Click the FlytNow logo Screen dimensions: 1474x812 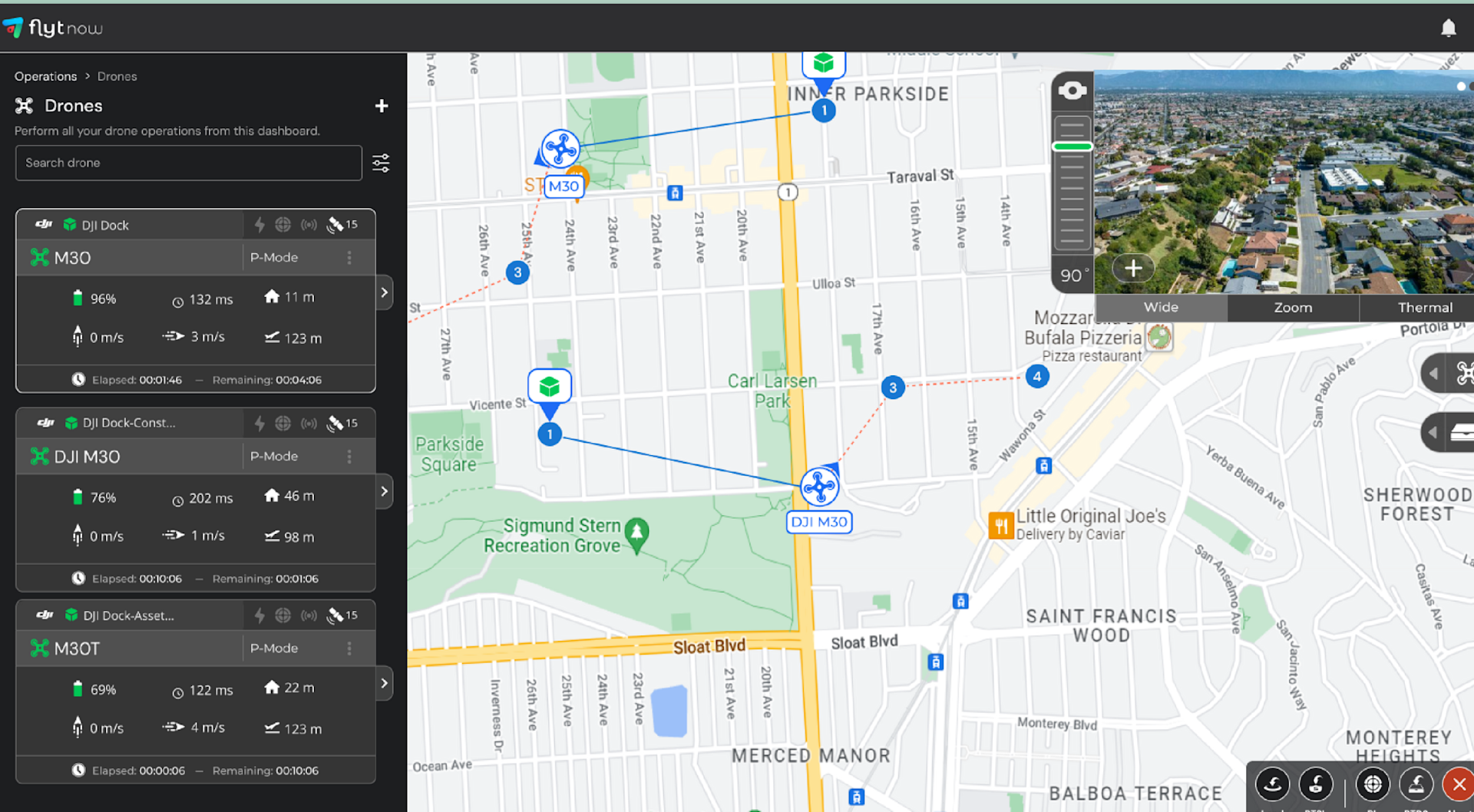pos(53,28)
